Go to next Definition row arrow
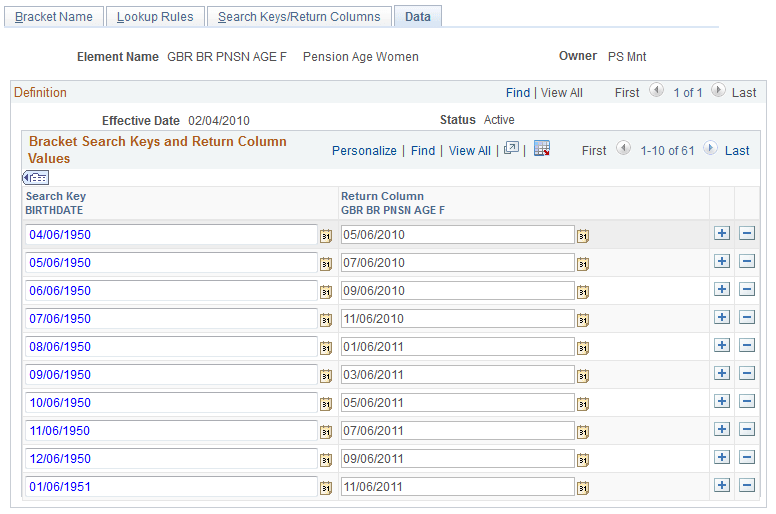Image resolution: width=776 pixels, height=514 pixels. point(718,90)
